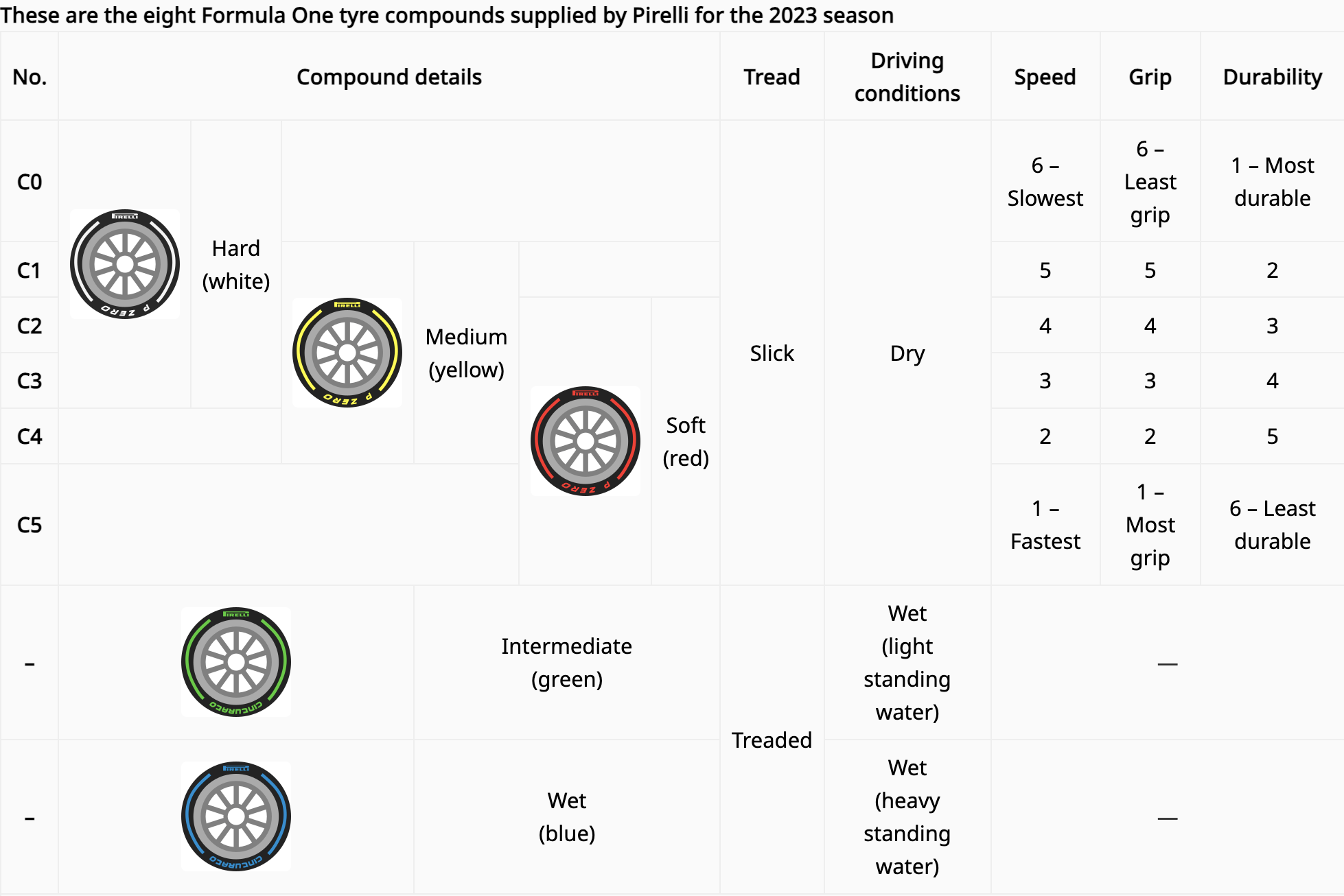The width and height of the screenshot is (1344, 896).
Task: Select the 'Durability' column header
Action: (1272, 77)
